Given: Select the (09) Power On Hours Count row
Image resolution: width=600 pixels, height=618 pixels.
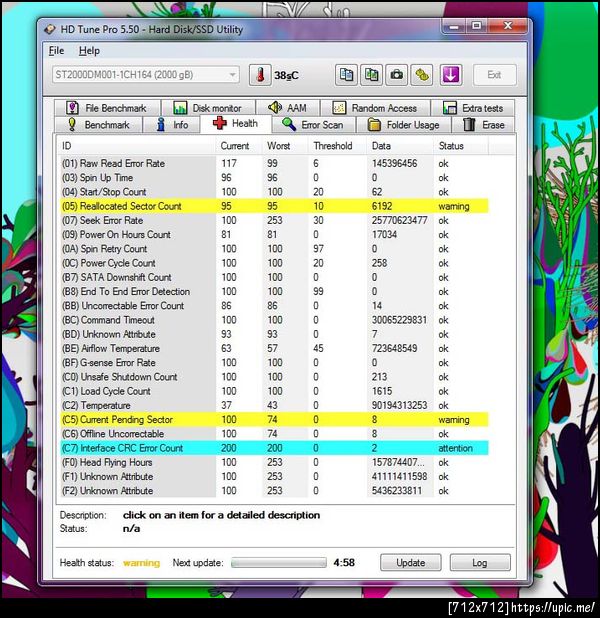Looking at the screenshot, I should tap(274, 235).
